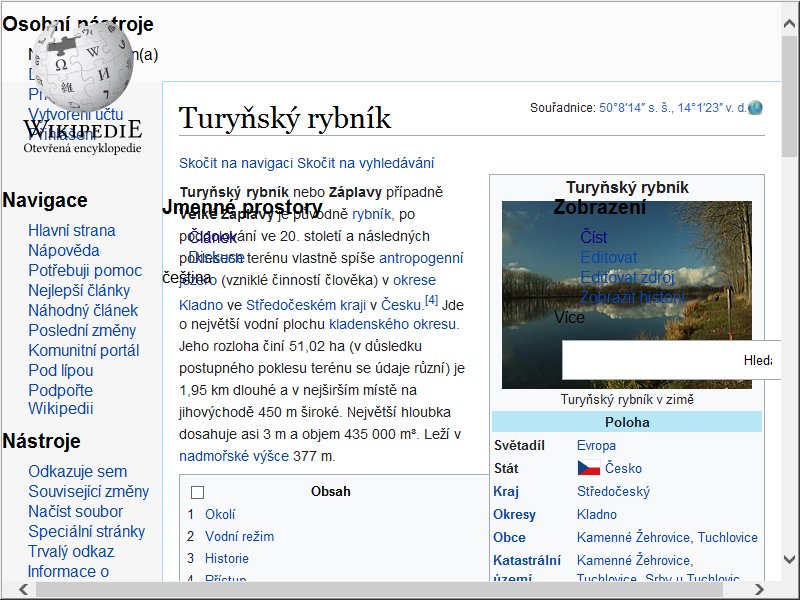The width and height of the screenshot is (800, 600).
Task: Open the Více dropdown menu
Action: point(569,317)
